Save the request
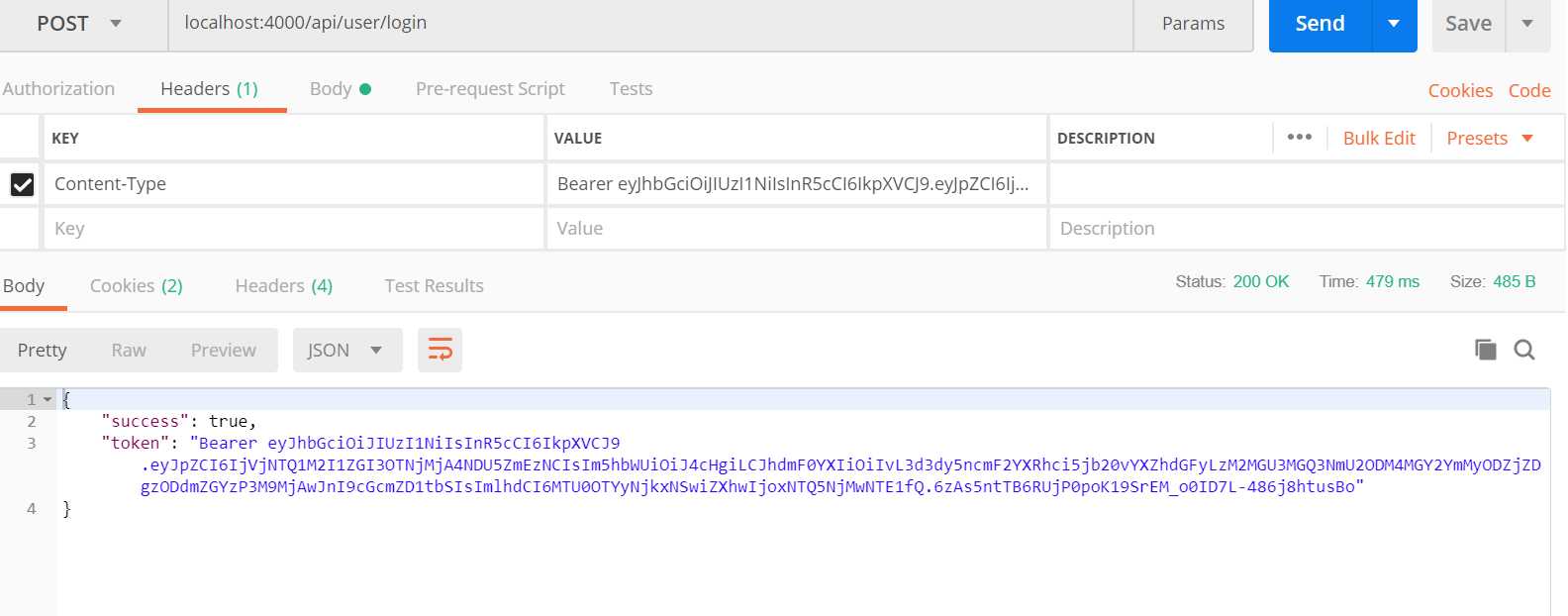Viewport: 1568px width, 616px height. click(x=1468, y=24)
